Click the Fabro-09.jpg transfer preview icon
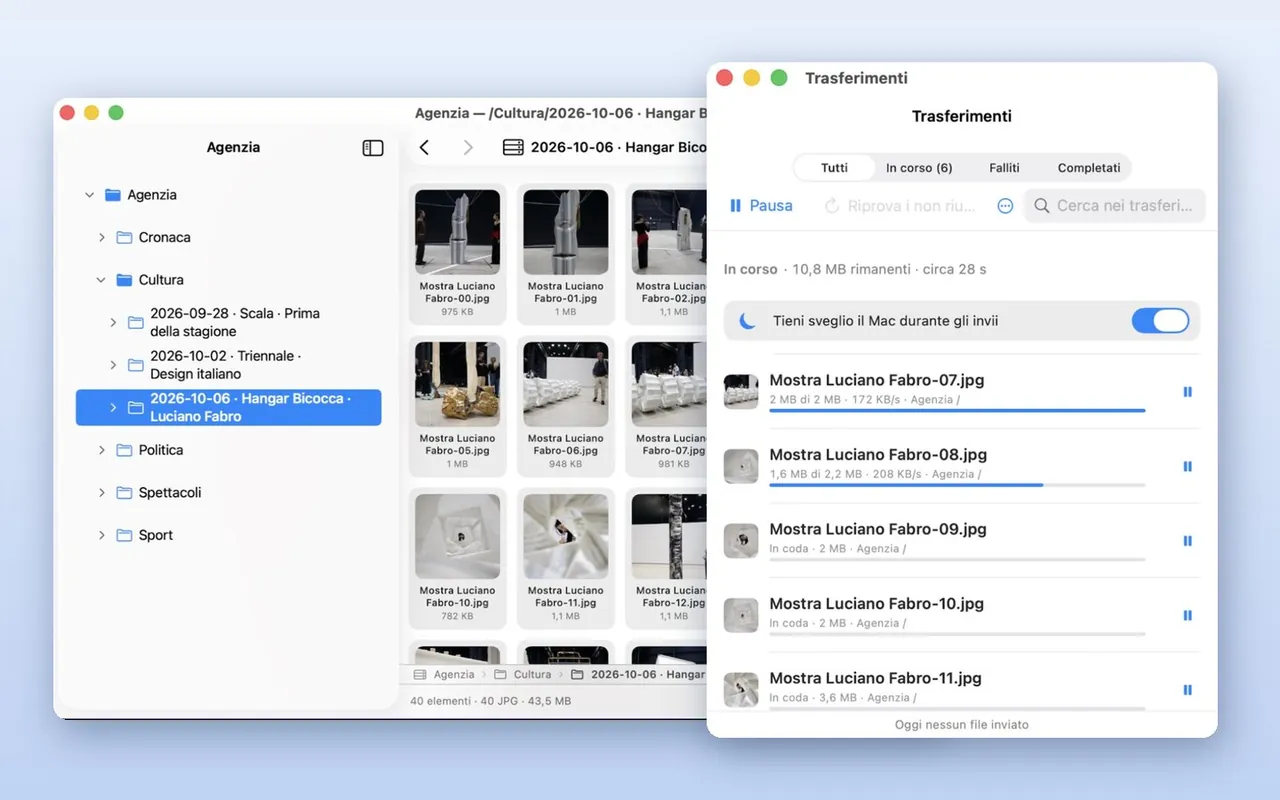 pyautogui.click(x=741, y=541)
